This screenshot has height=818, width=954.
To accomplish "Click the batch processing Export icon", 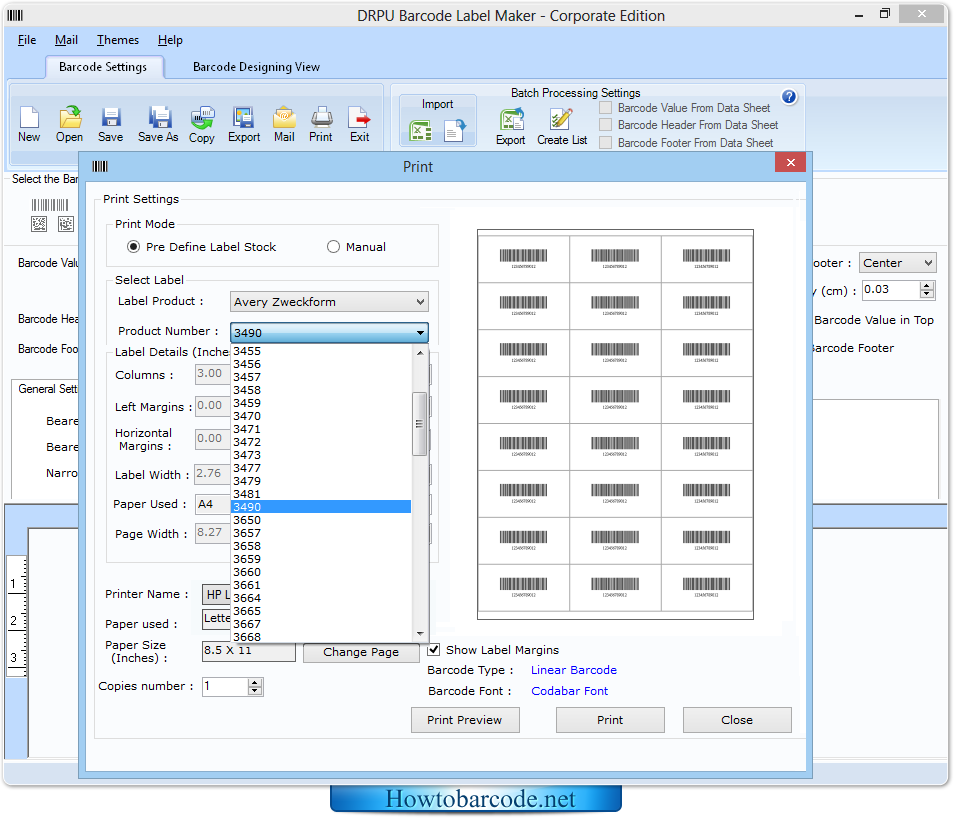I will (510, 127).
